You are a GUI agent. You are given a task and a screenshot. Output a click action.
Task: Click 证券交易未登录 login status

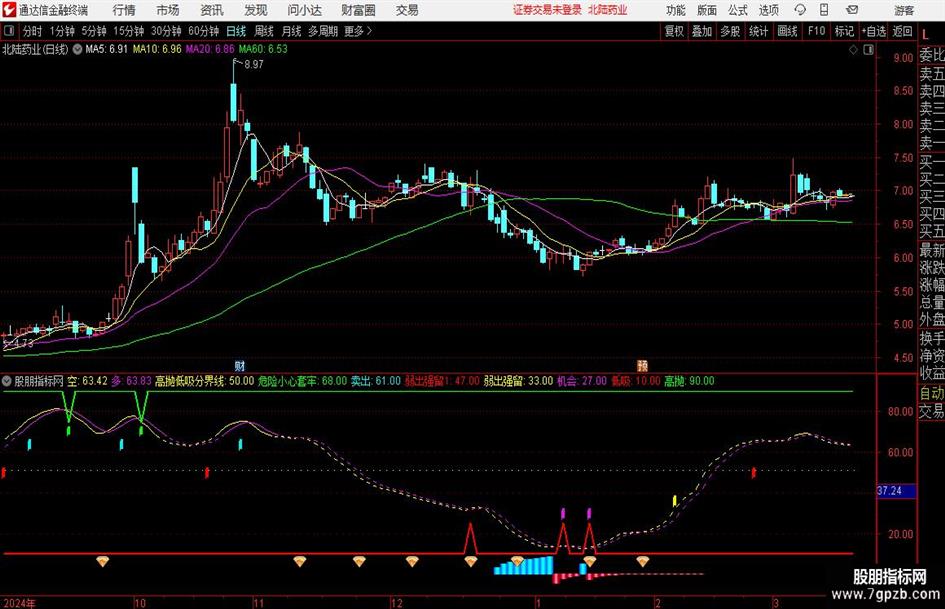point(547,10)
